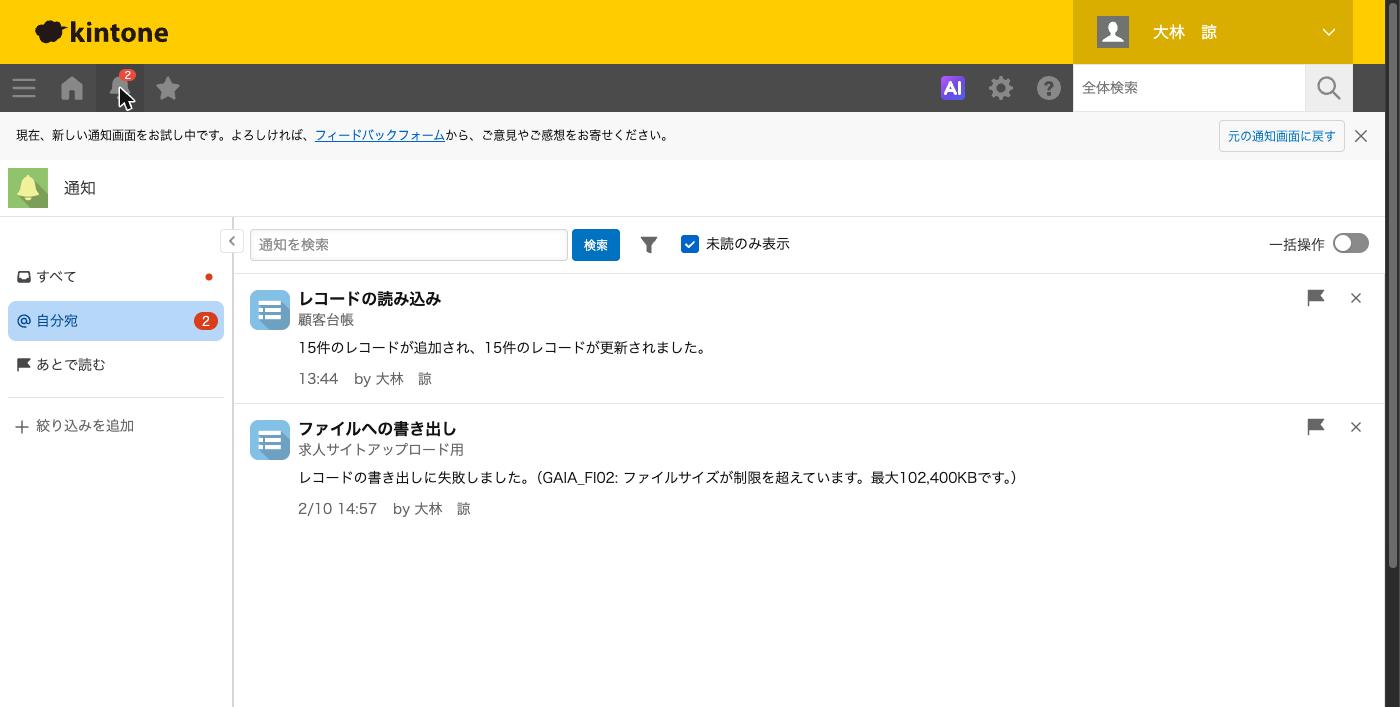Click the 13:44 timestamp
Viewport: 1400px width, 707px height.
[x=318, y=379]
